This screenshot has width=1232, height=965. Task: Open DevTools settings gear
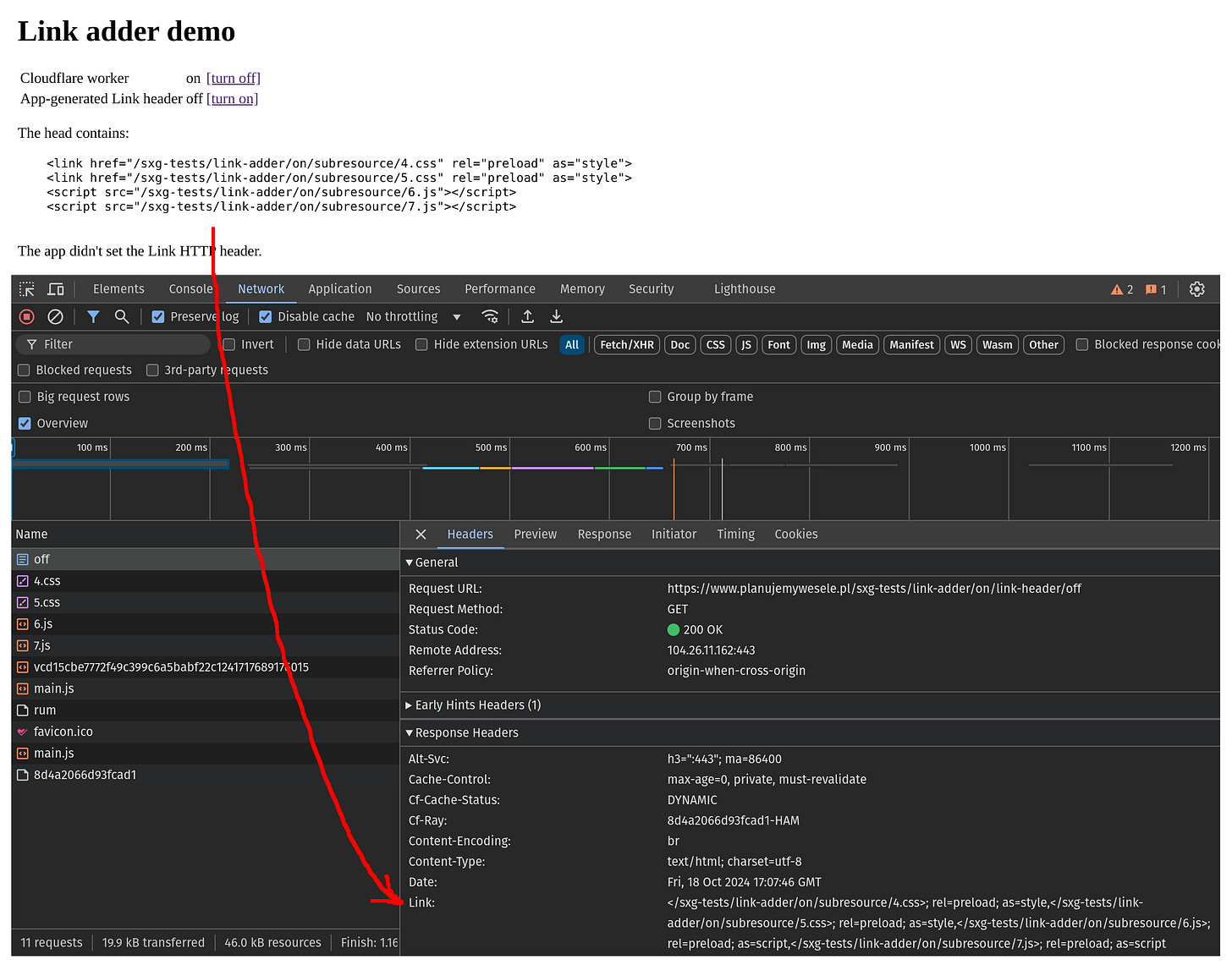click(x=1196, y=289)
